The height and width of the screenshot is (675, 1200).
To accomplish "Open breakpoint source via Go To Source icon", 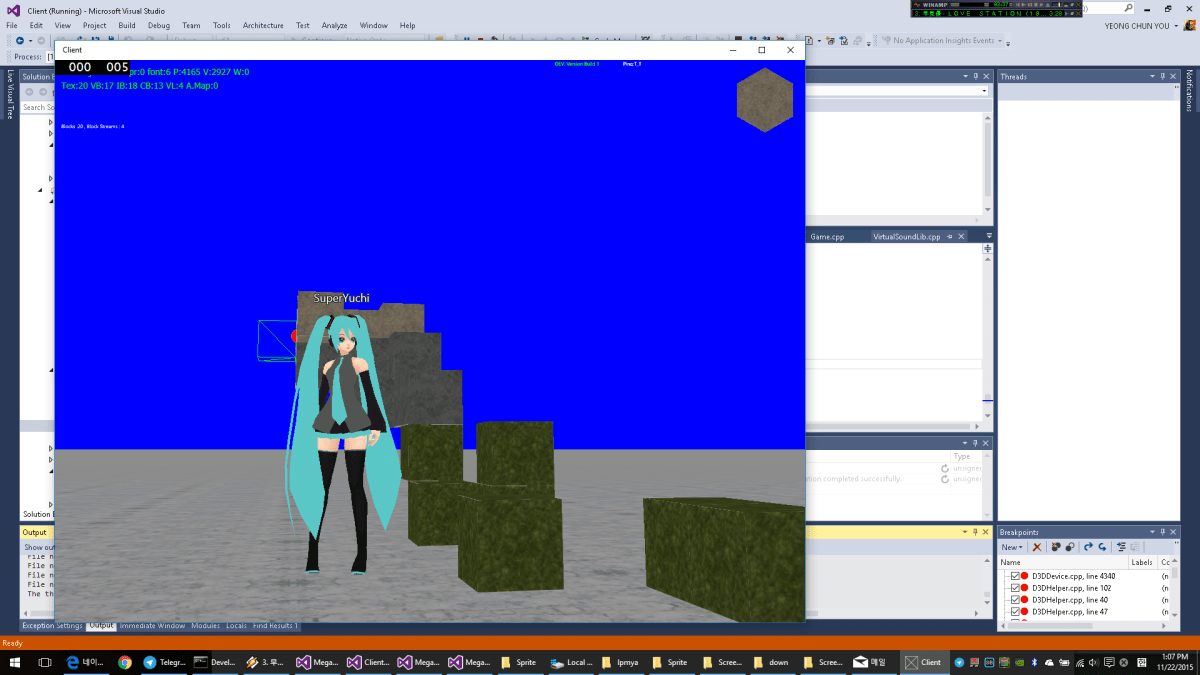I will coord(1121,547).
